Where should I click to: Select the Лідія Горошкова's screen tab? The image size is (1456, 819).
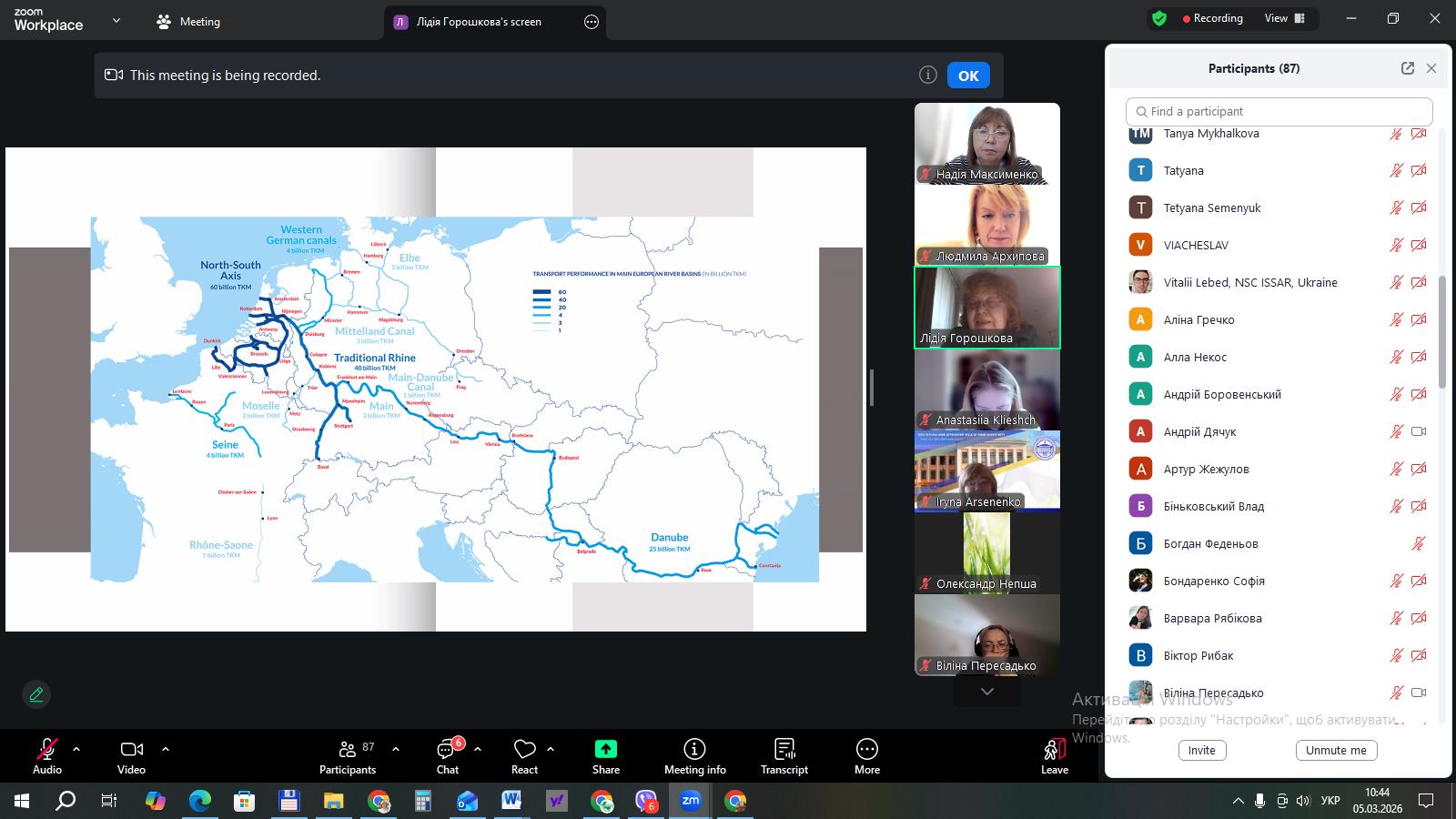click(479, 22)
